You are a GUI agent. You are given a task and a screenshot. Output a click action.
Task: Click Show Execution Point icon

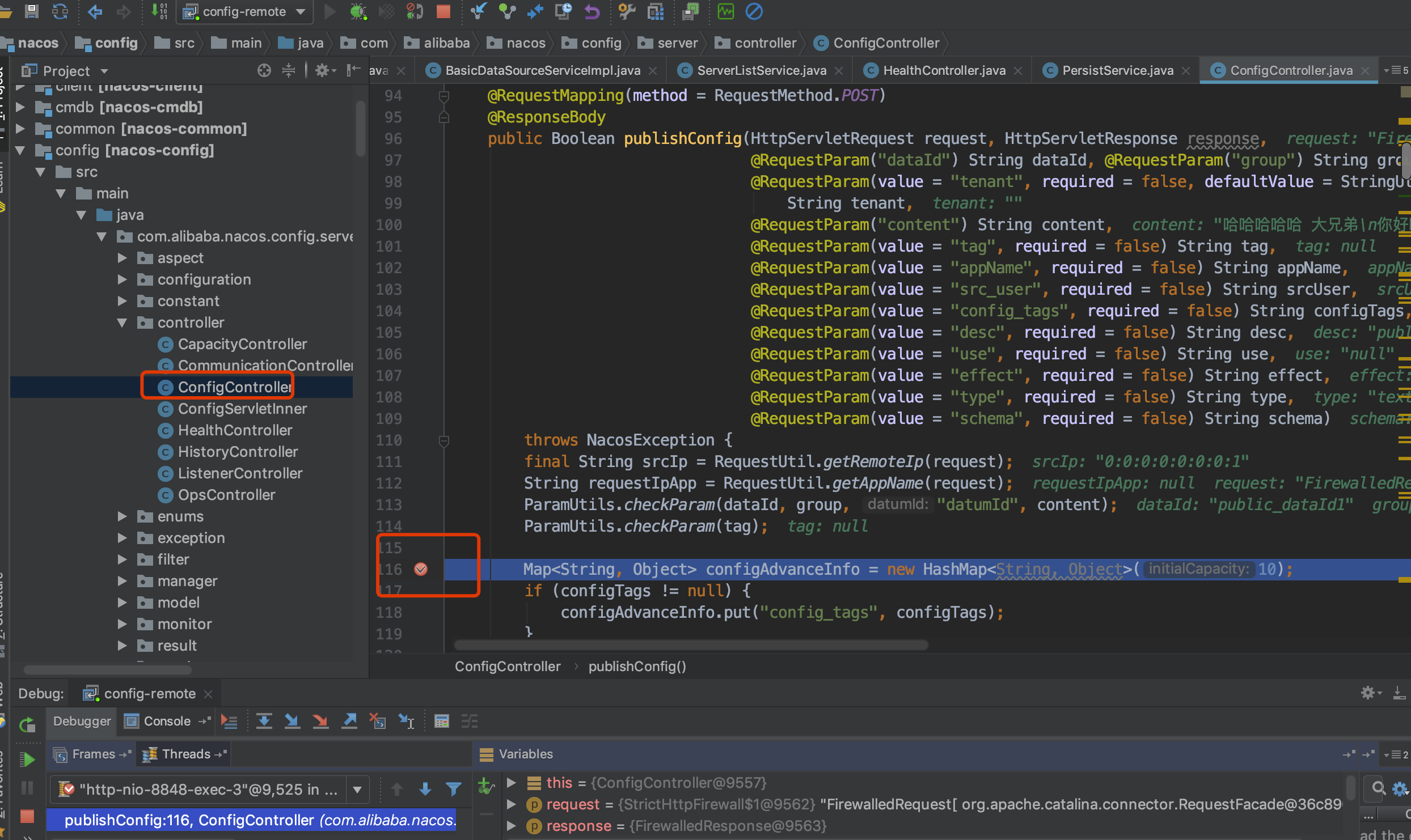point(229,721)
